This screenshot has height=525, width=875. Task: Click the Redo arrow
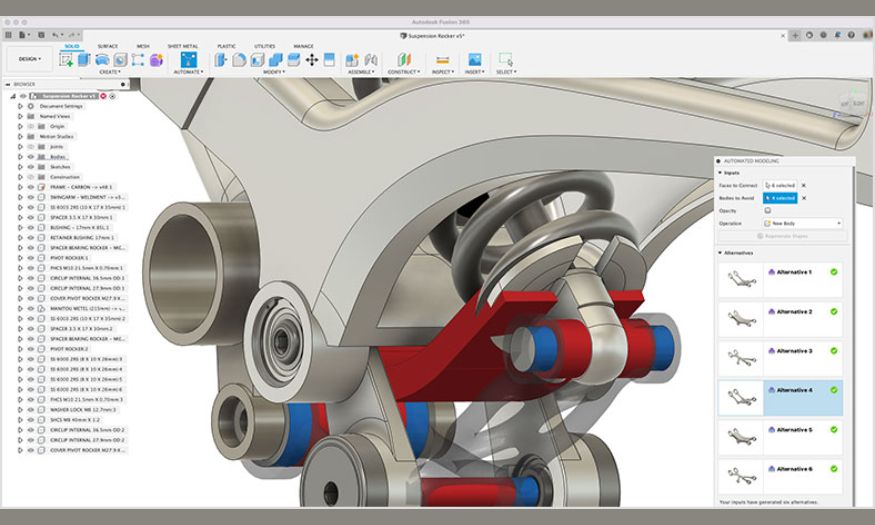pos(73,35)
